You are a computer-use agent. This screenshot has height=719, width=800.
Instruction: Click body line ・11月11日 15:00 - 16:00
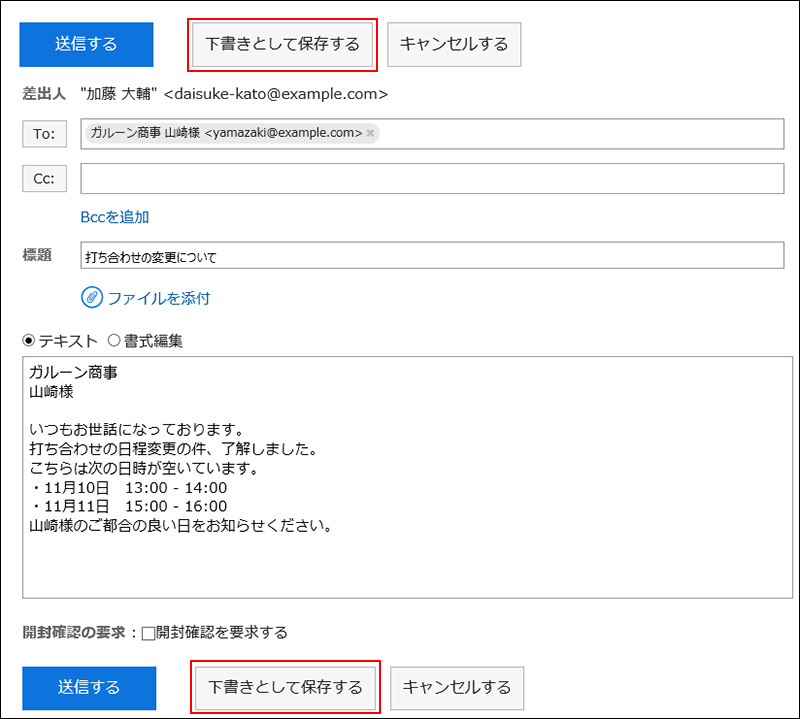point(129,506)
